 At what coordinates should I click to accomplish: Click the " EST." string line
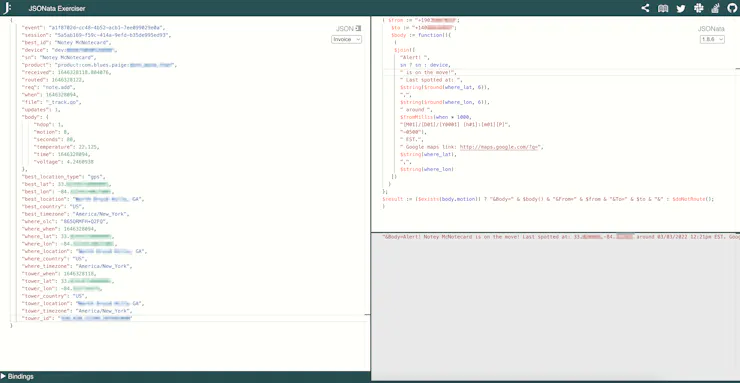tap(412, 140)
